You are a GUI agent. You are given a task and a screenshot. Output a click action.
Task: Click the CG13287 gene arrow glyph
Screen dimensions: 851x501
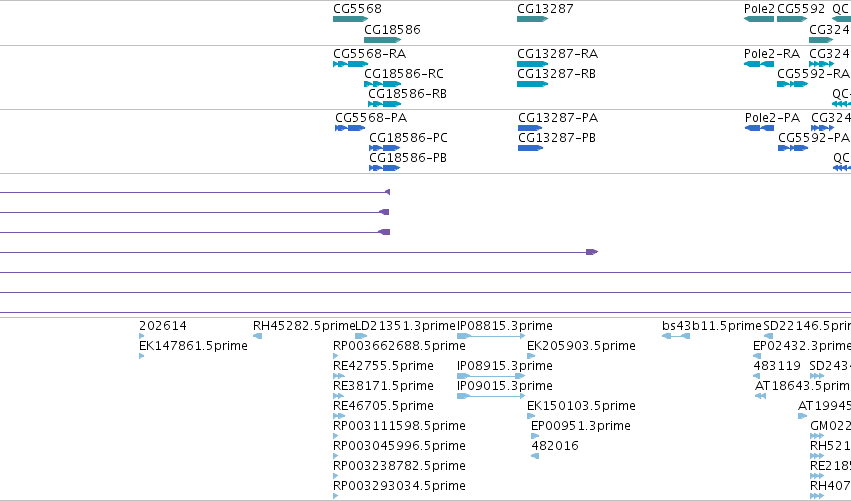[x=532, y=20]
